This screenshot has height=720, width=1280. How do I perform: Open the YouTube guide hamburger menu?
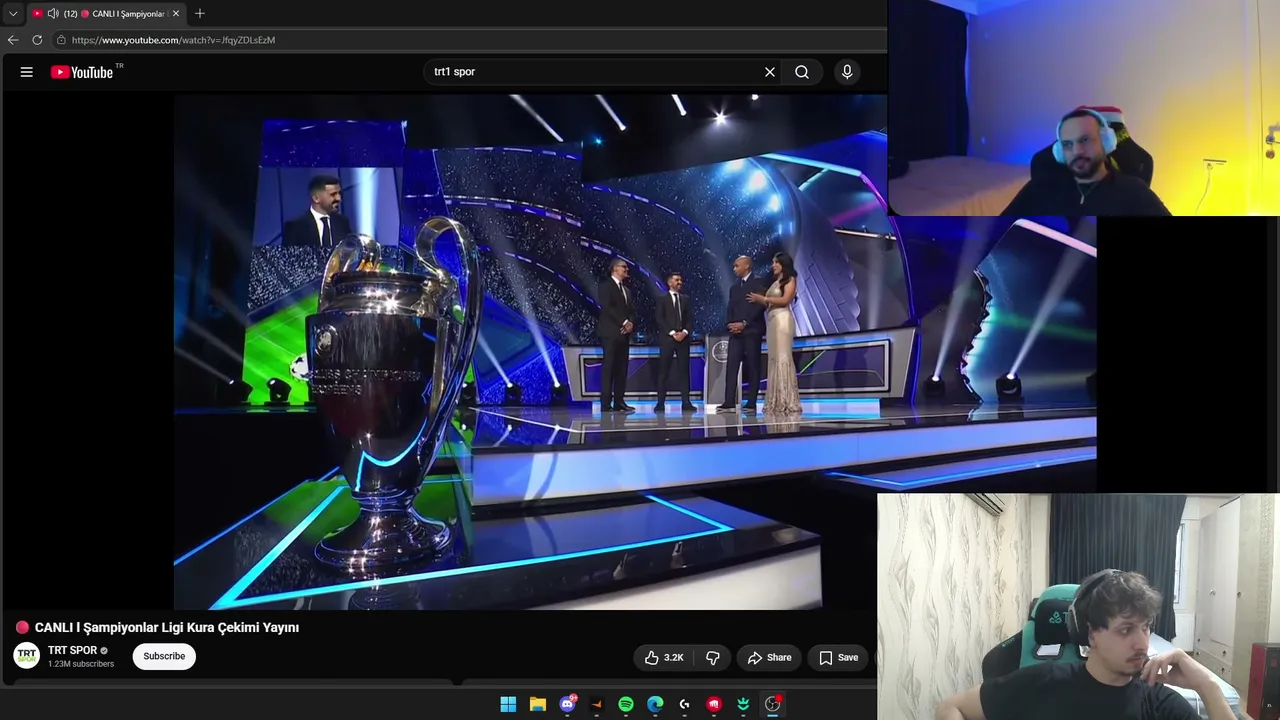coord(27,72)
